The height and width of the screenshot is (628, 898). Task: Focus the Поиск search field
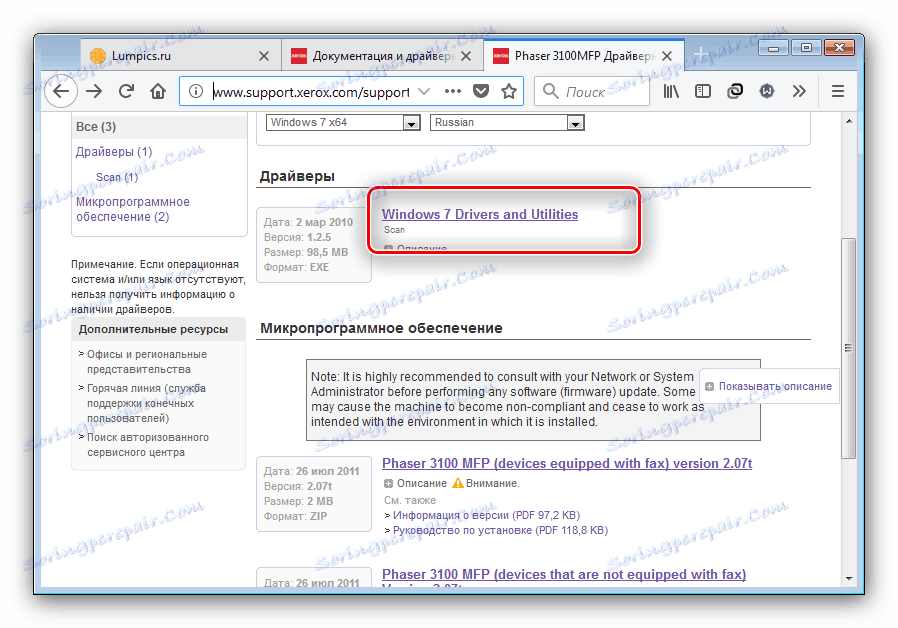pyautogui.click(x=592, y=92)
